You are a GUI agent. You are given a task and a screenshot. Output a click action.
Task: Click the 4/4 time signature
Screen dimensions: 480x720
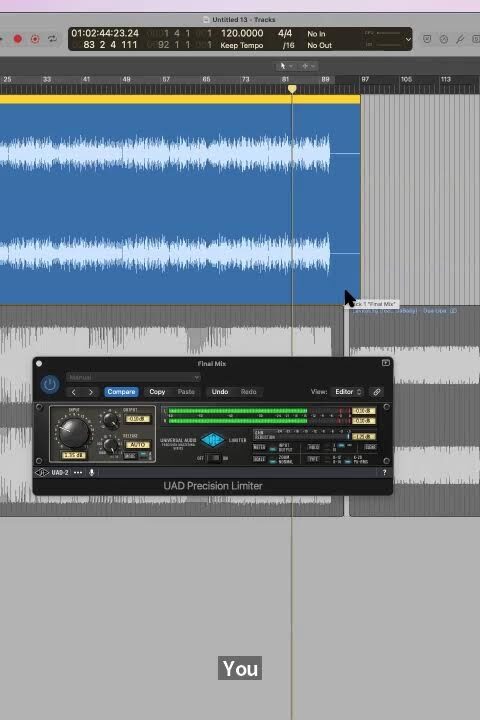[285, 34]
